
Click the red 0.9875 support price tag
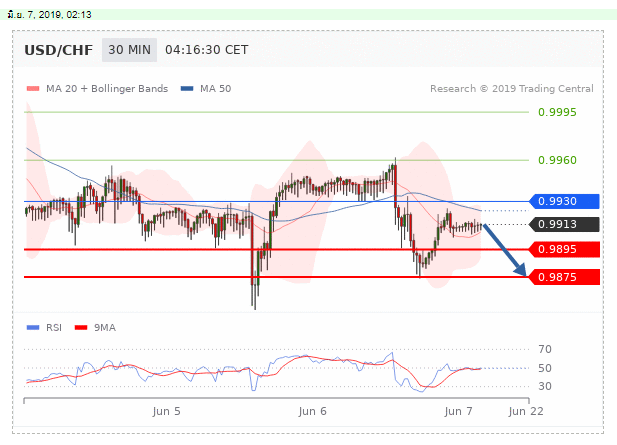pos(564,277)
